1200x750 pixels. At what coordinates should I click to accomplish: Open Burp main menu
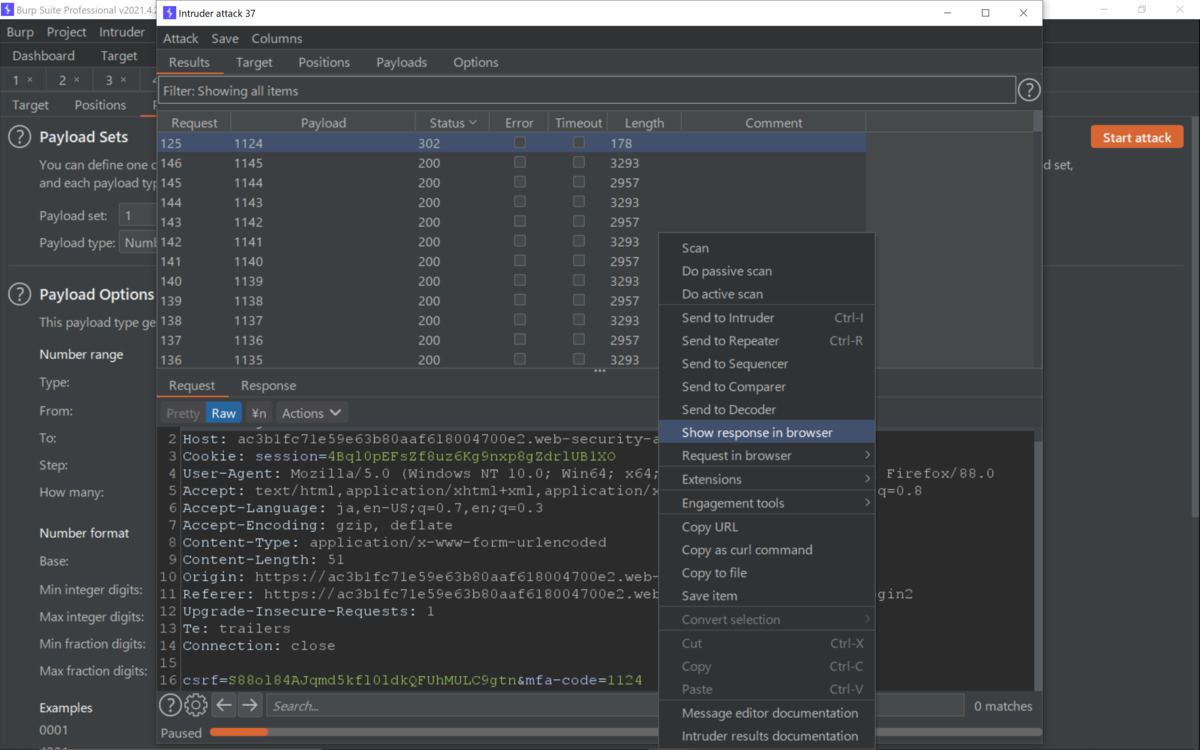20,32
